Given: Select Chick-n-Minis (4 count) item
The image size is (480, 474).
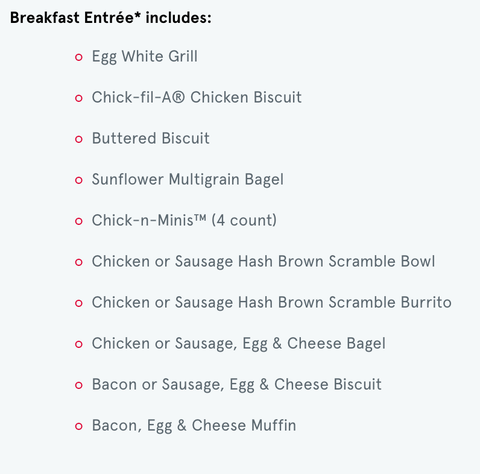Looking at the screenshot, I should click(184, 220).
